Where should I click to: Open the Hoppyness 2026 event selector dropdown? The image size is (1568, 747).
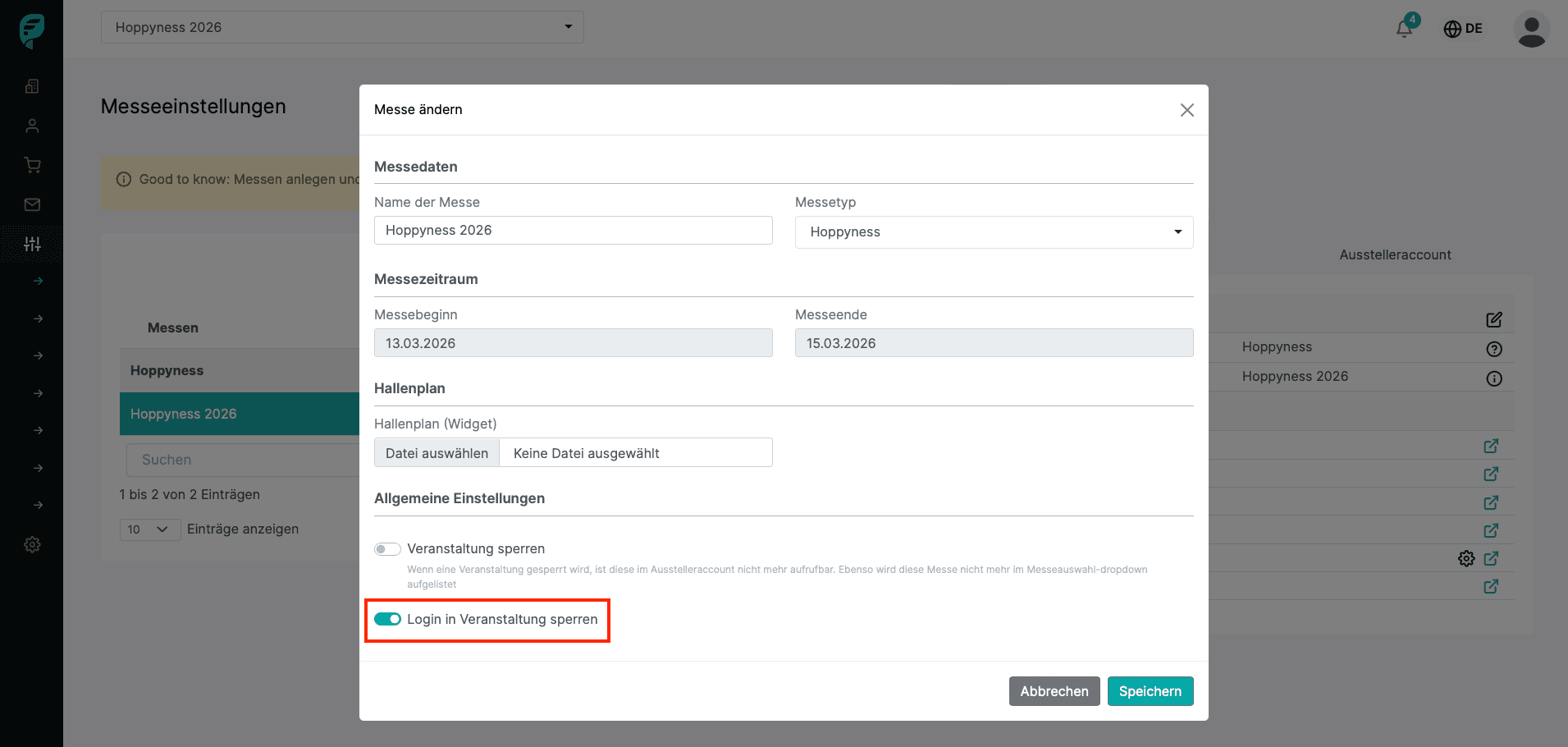342,27
